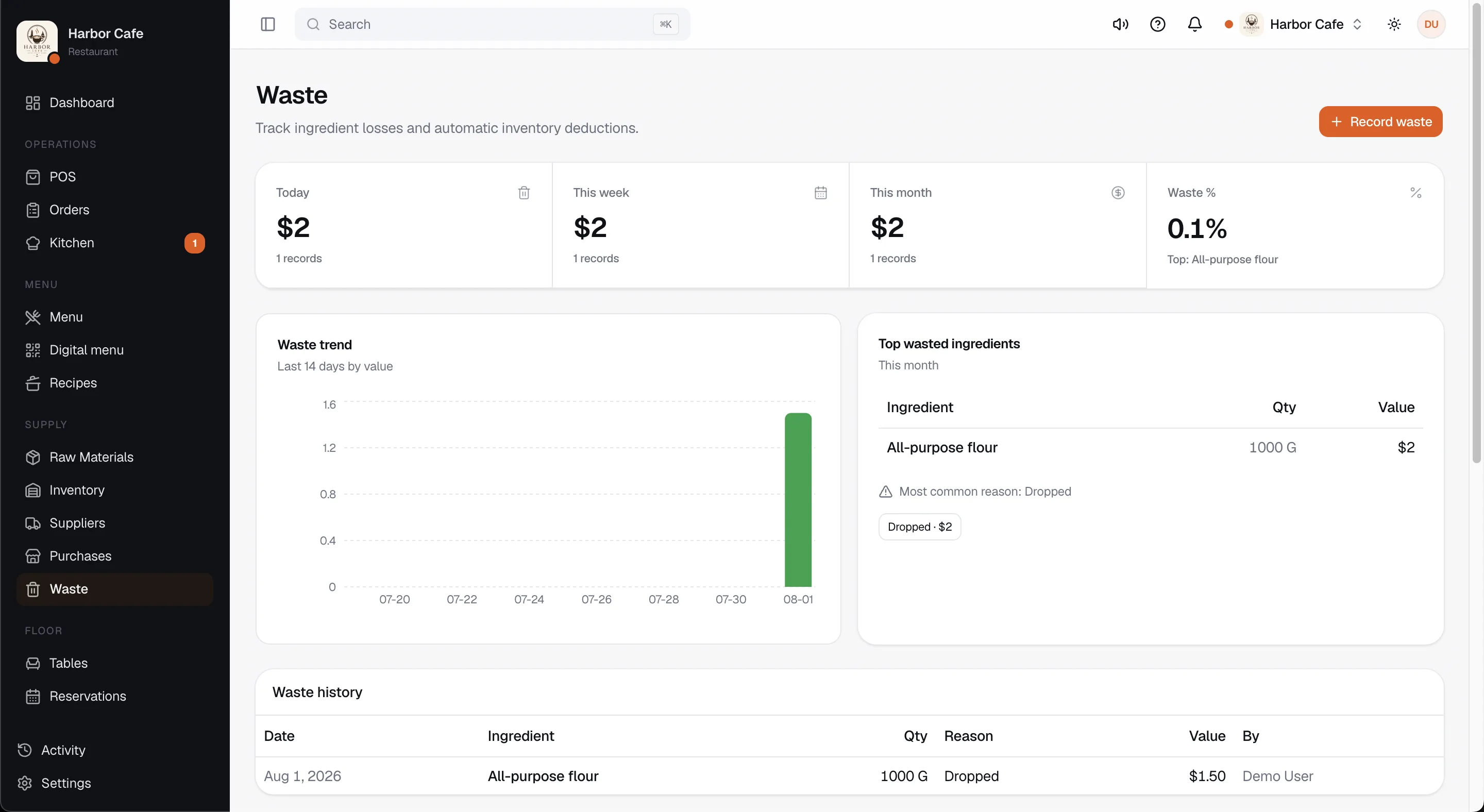Viewport: 1484px width, 812px height.
Task: Click the Orders clipboard icon
Action: 33,210
